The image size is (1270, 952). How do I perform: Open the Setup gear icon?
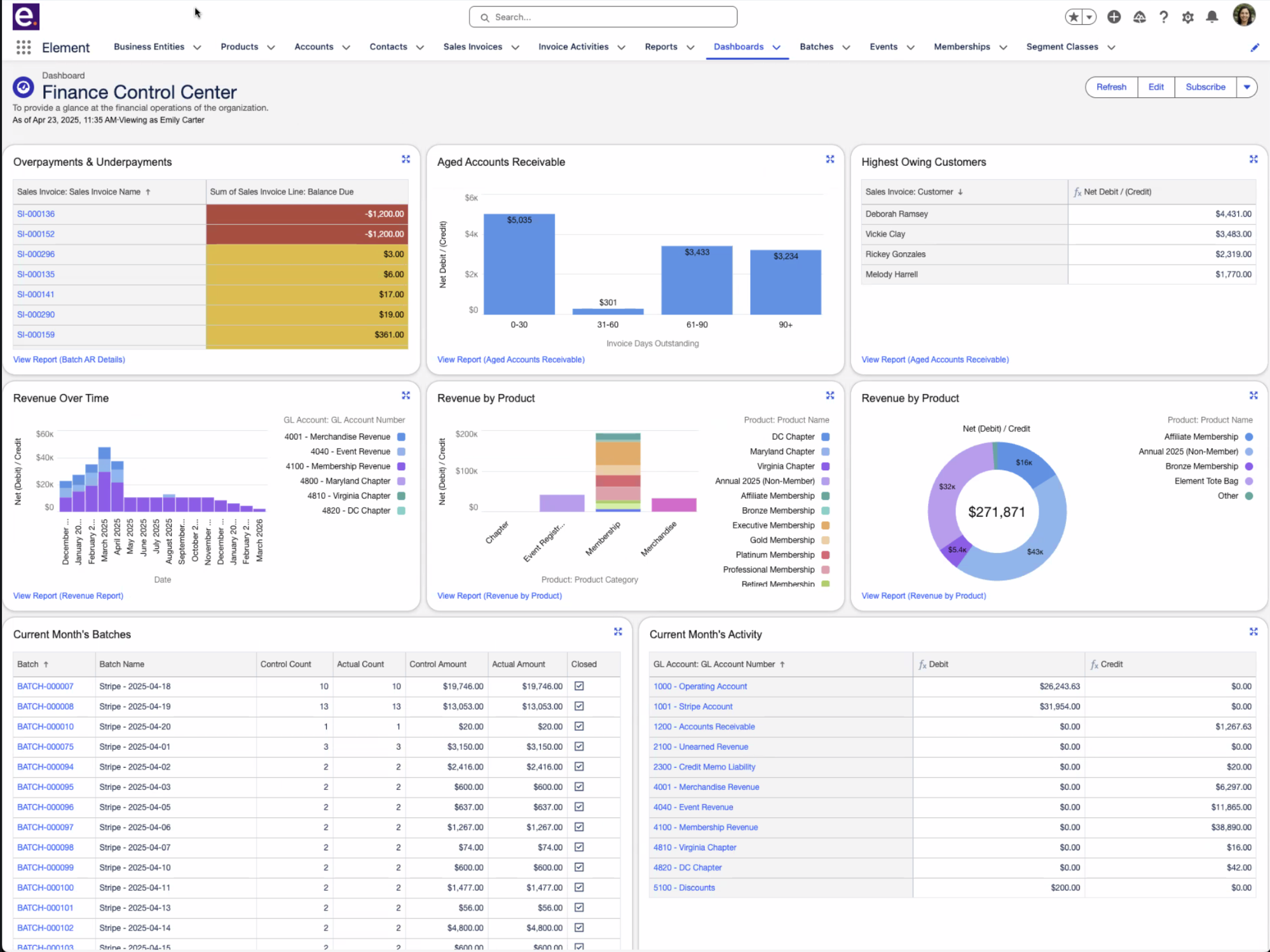click(1187, 17)
